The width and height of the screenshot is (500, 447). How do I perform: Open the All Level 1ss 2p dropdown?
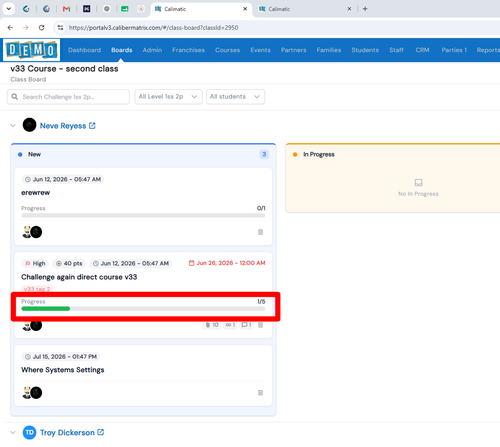pyautogui.click(x=168, y=97)
